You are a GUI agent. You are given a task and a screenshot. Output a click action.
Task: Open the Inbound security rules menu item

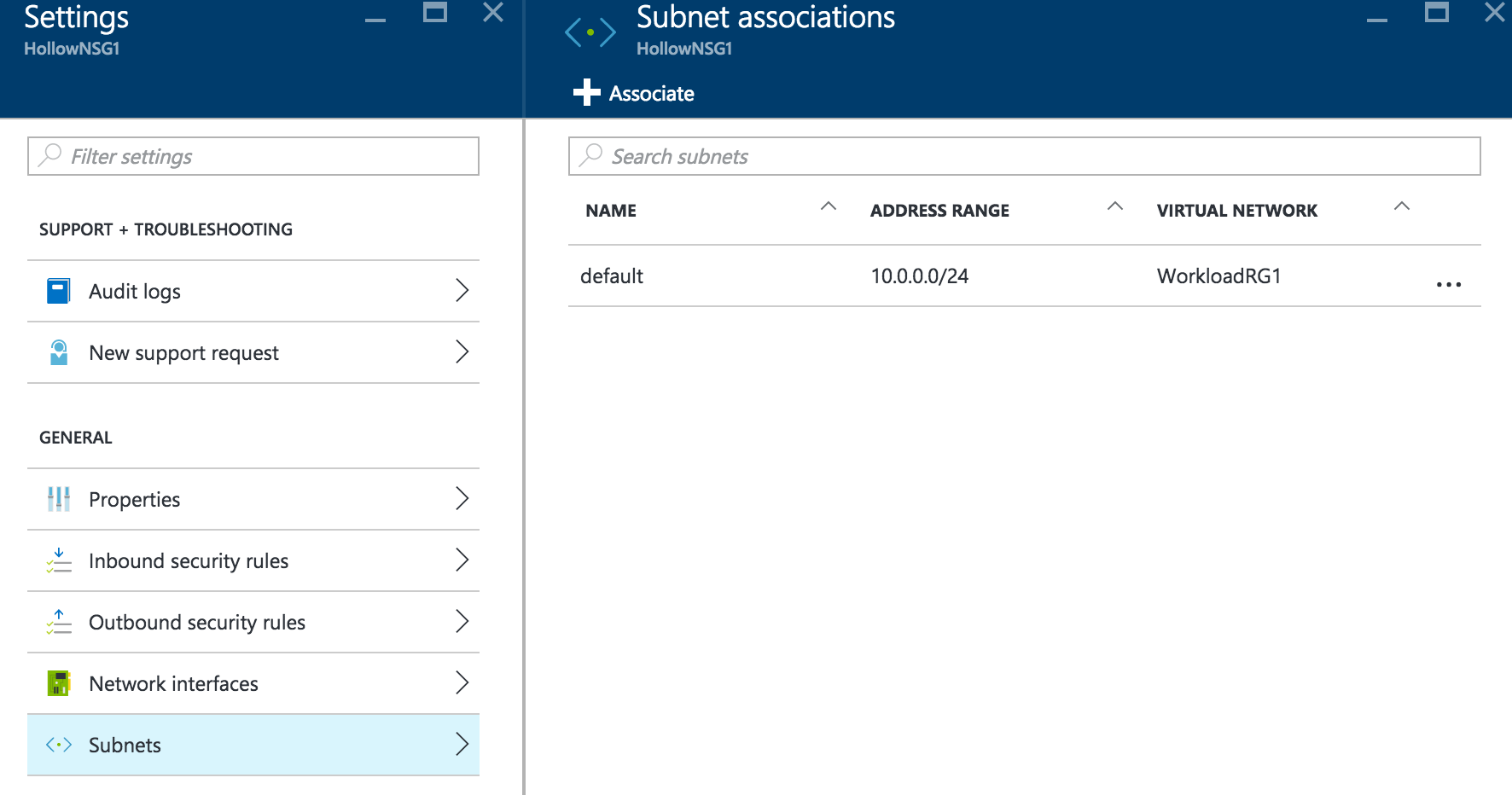click(189, 561)
